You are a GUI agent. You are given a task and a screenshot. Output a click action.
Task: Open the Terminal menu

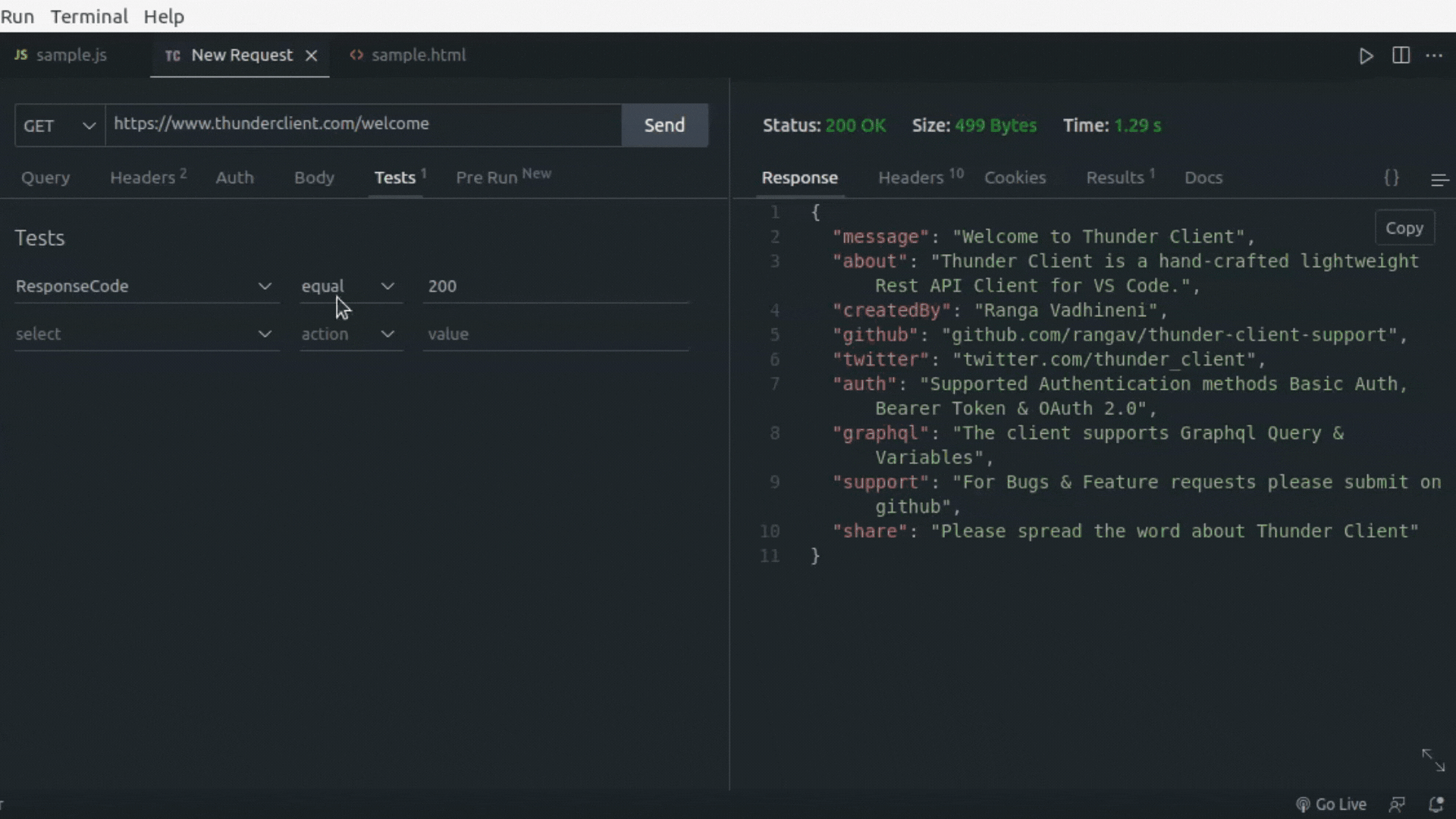tap(89, 16)
